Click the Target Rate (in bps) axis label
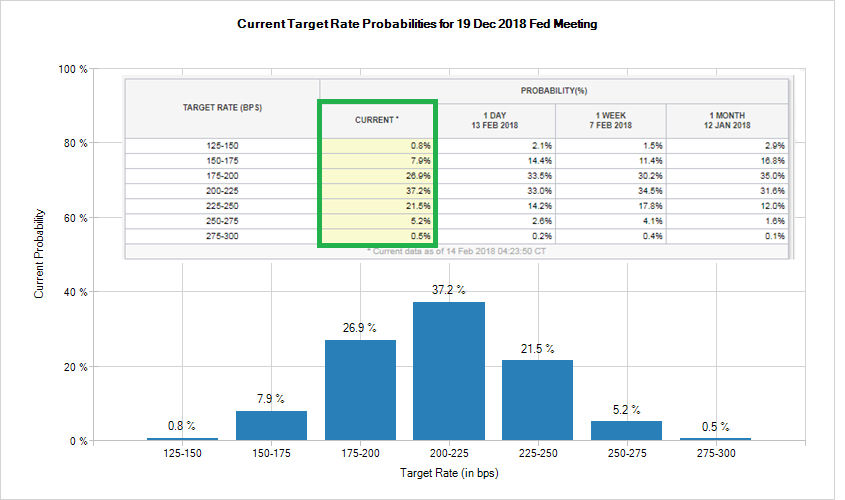The height and width of the screenshot is (500, 845). coord(448,473)
